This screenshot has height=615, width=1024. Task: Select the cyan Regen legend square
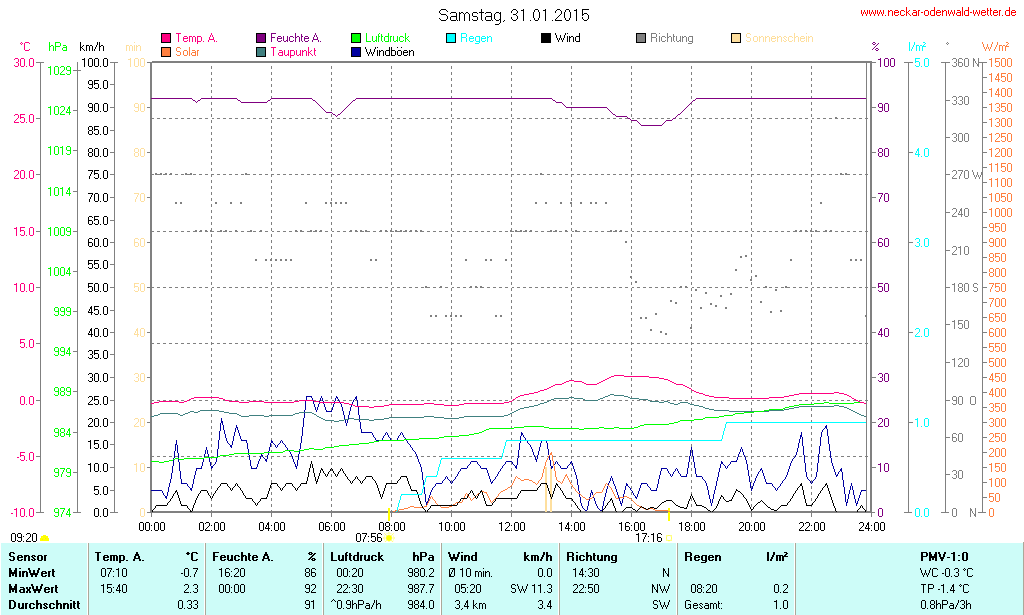[452, 38]
